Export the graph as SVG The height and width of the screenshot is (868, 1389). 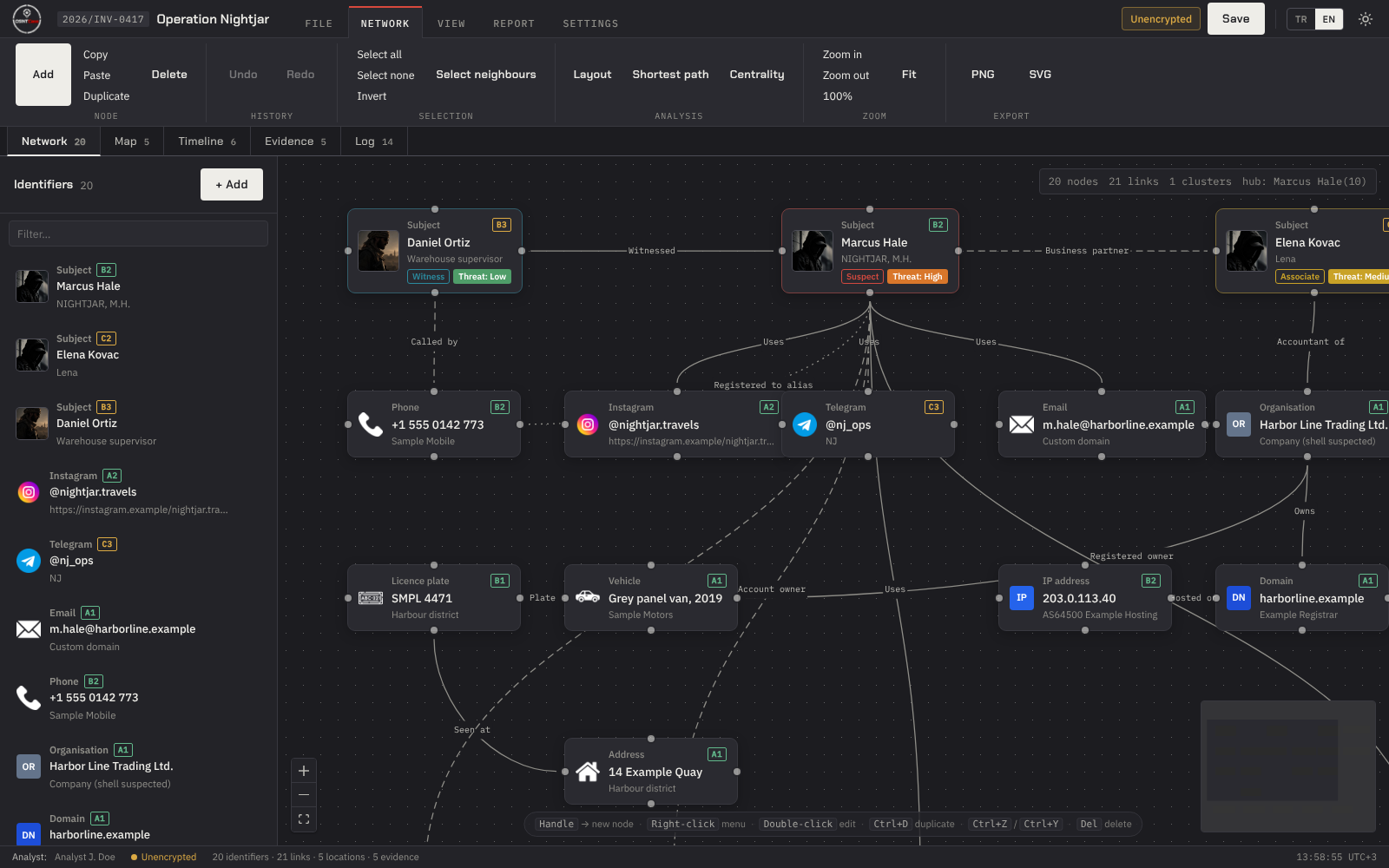coord(1040,75)
